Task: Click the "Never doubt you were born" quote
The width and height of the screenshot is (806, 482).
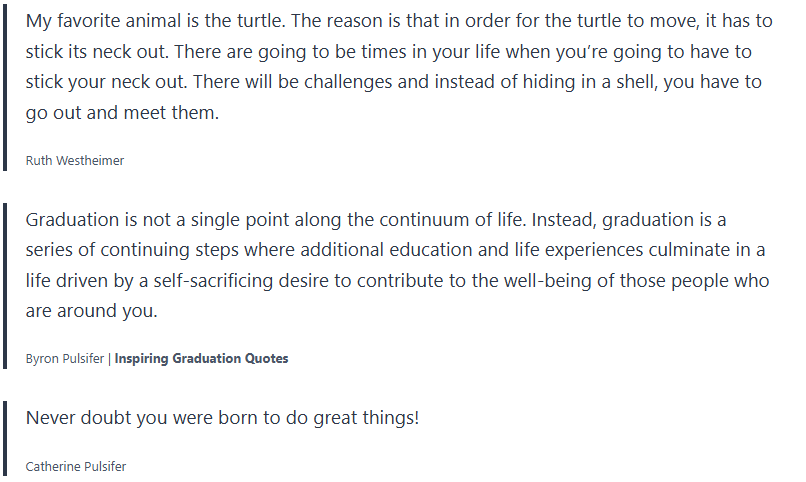Action: point(222,417)
